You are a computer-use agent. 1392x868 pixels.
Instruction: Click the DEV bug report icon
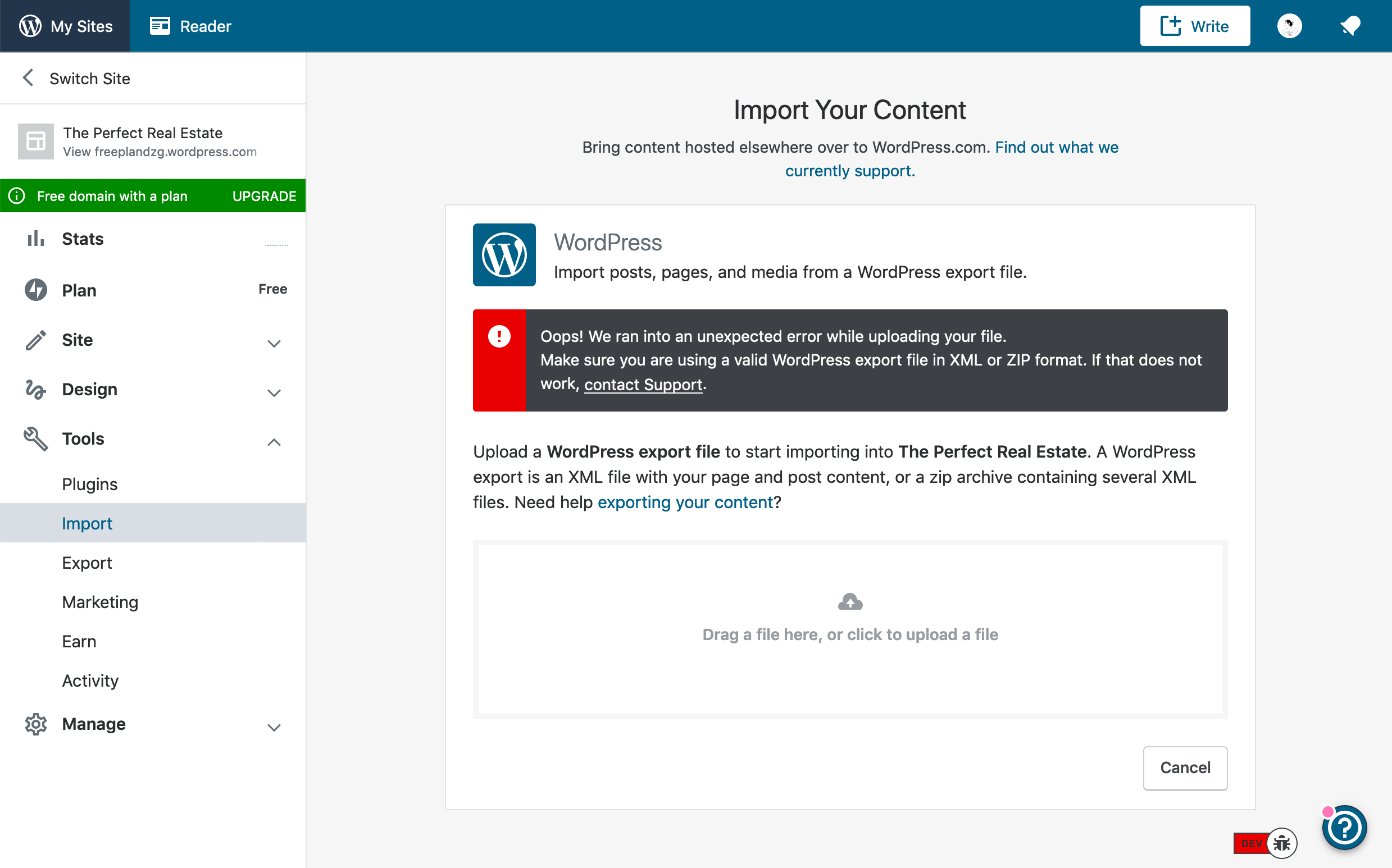coord(1281,843)
